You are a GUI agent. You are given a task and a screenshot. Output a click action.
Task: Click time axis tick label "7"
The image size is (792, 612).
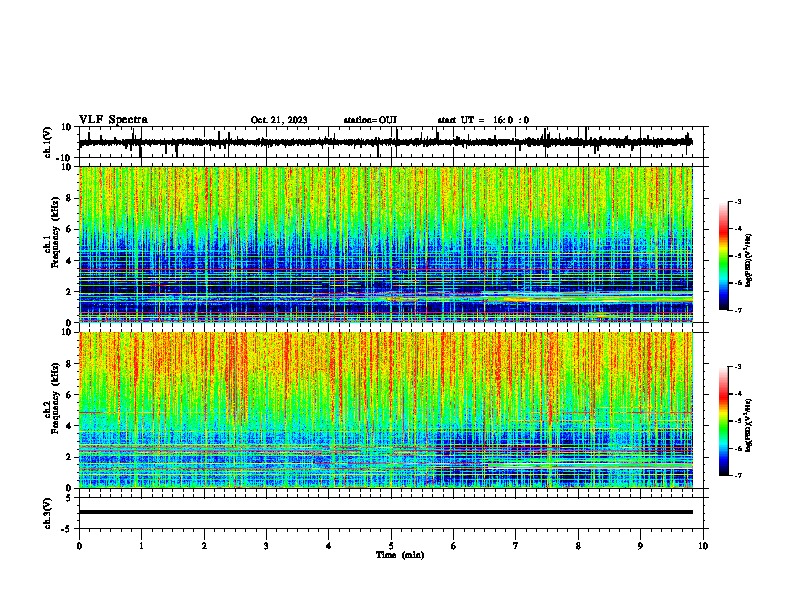pyautogui.click(x=516, y=546)
